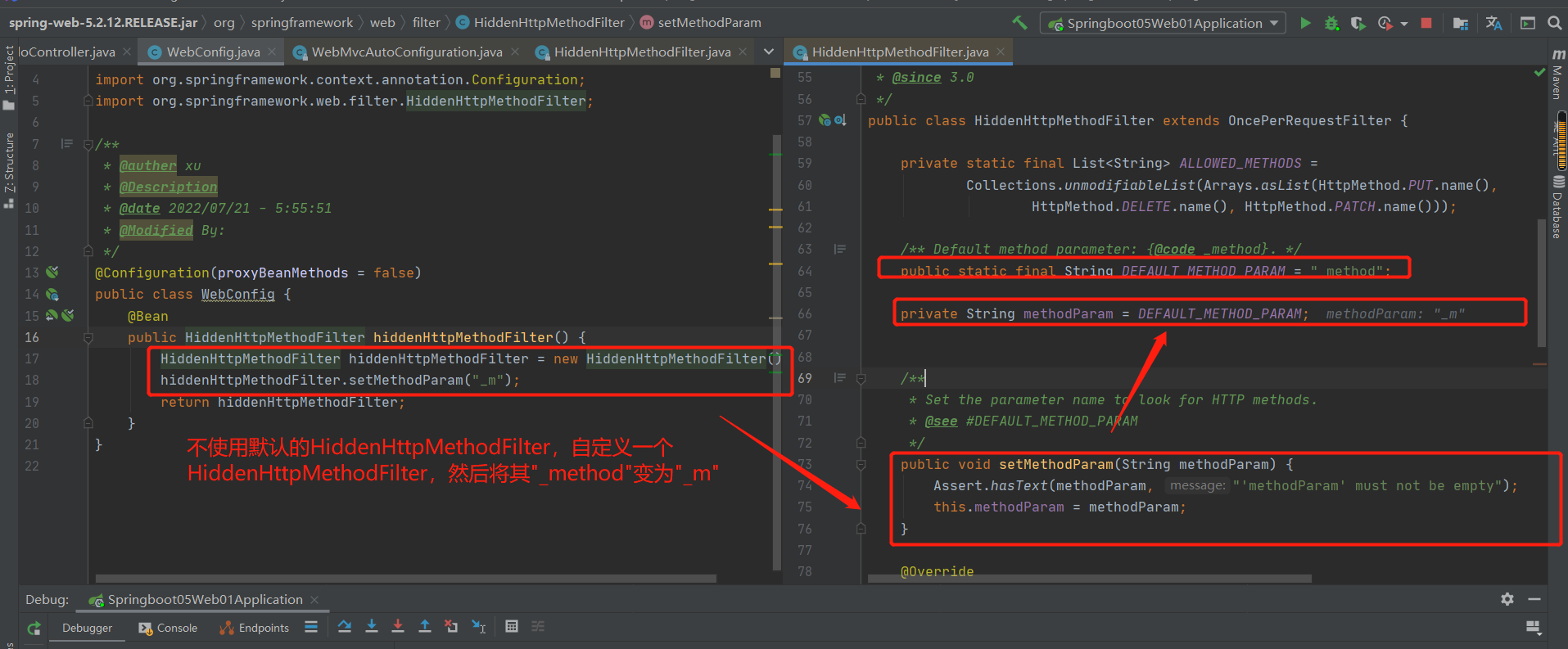1568x649 pixels.
Task: Open the Console tab
Action: tap(169, 628)
